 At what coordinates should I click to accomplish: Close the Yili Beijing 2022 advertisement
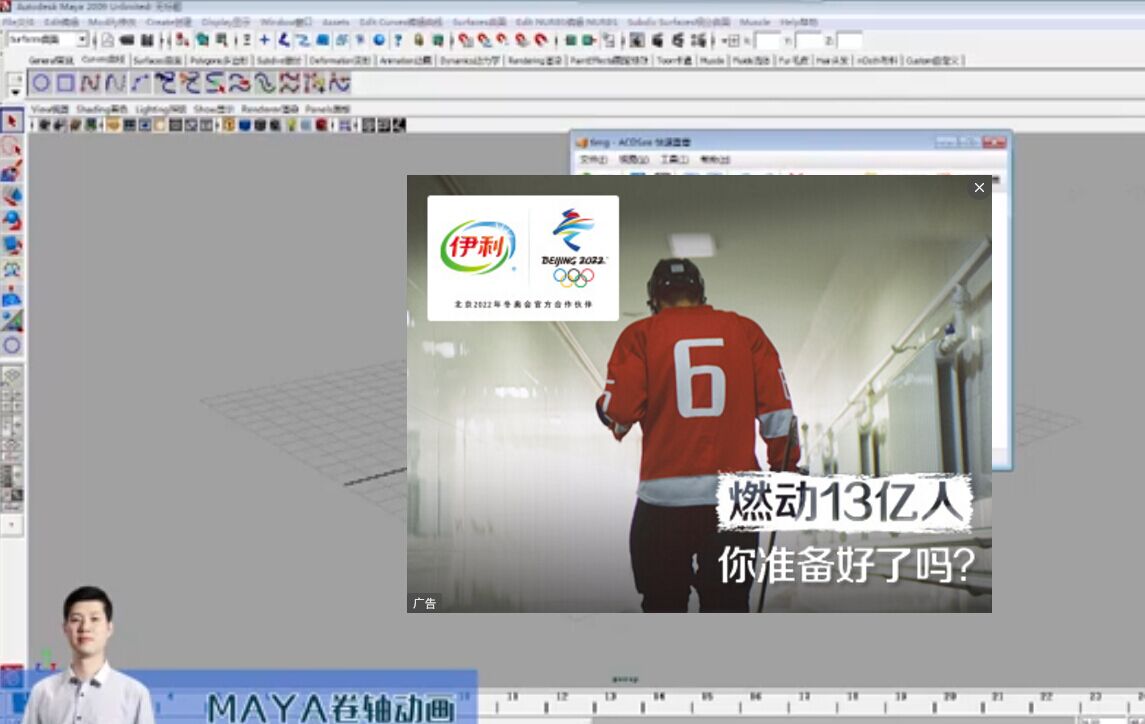coord(979,188)
